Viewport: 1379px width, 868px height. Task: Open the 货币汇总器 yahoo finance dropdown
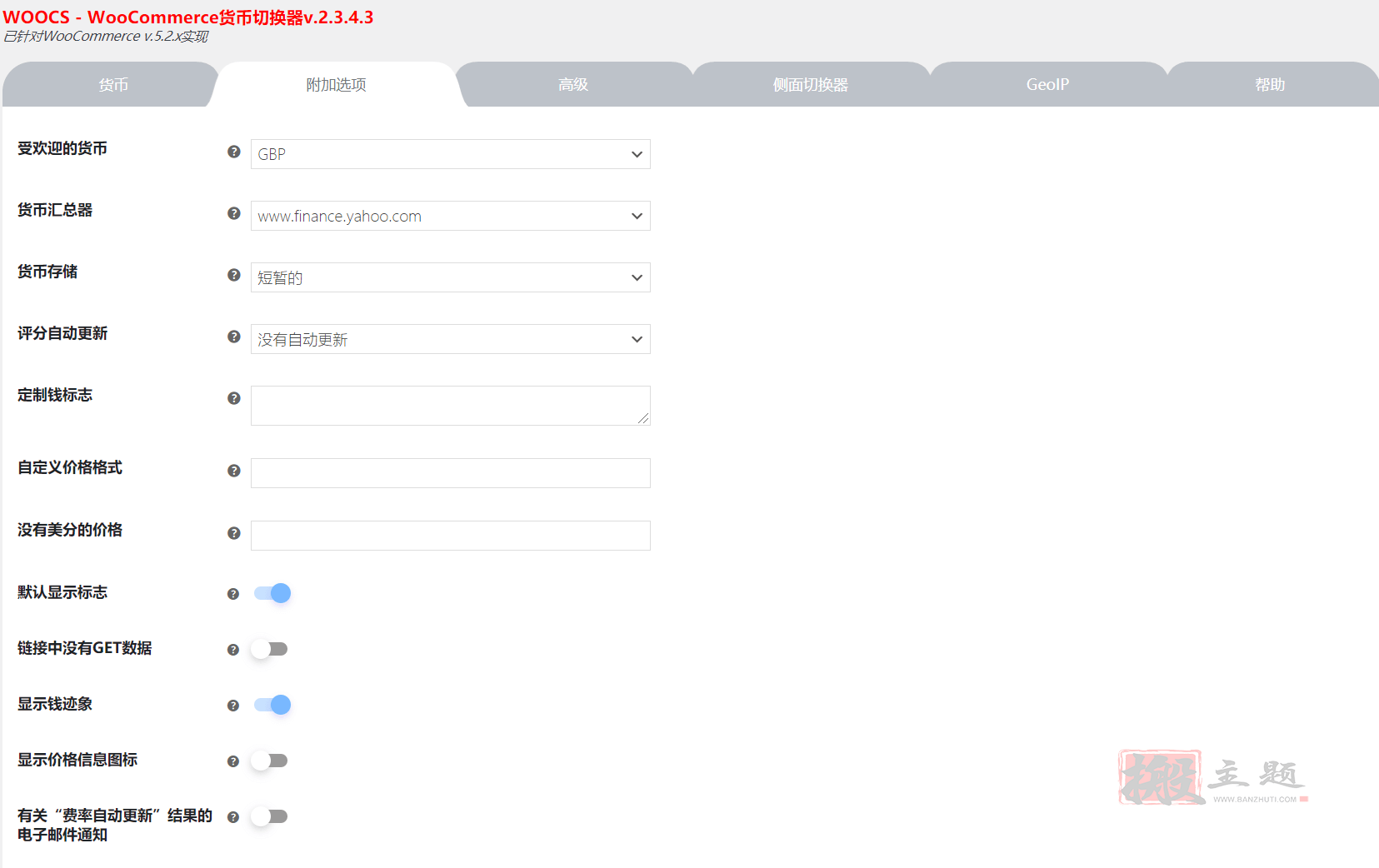click(451, 216)
